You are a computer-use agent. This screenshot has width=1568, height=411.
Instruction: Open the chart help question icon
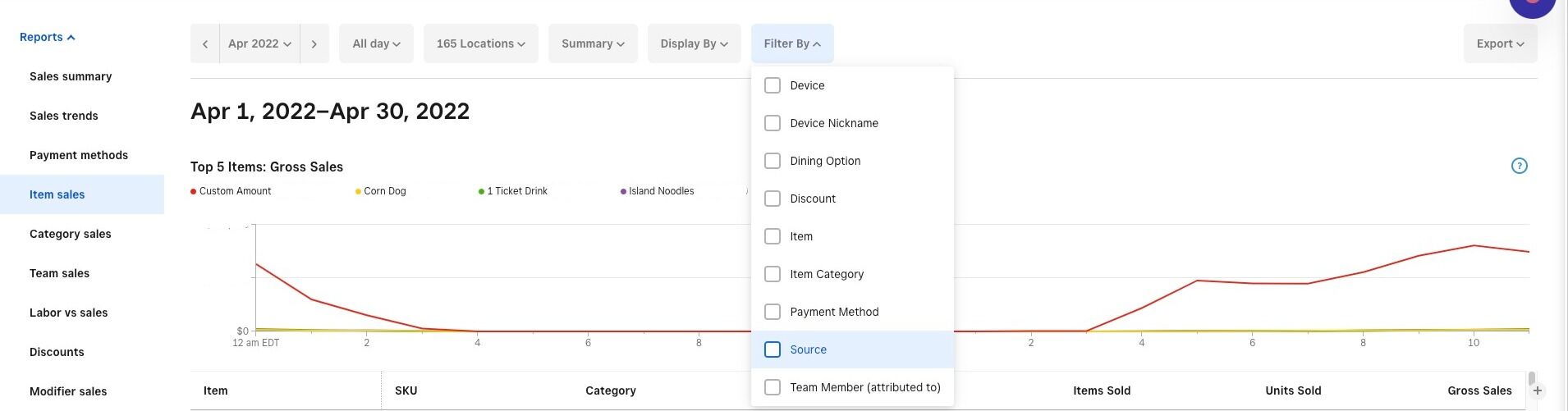(1519, 166)
